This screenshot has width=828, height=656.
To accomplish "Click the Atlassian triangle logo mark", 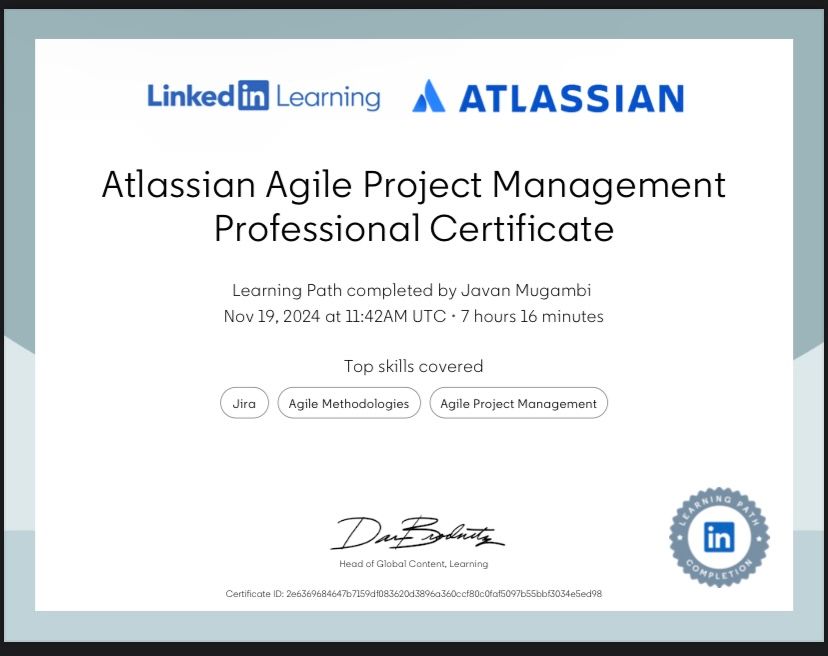I will pos(428,96).
